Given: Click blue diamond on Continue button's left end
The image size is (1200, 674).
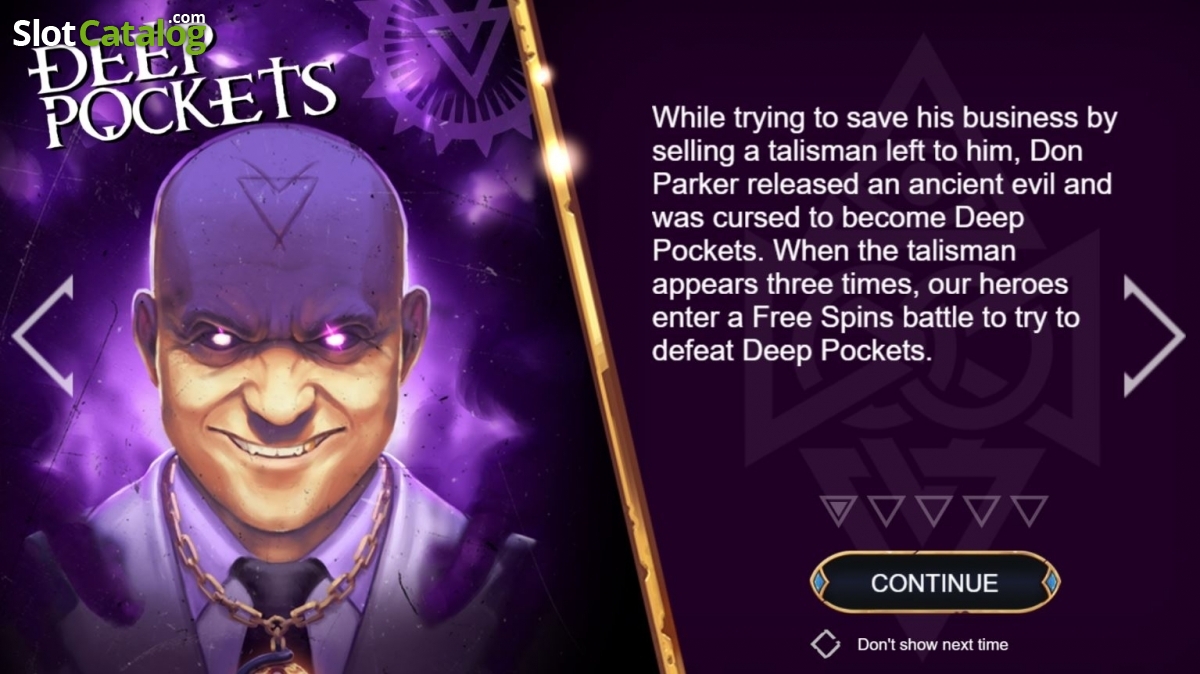Looking at the screenshot, I should (x=820, y=583).
